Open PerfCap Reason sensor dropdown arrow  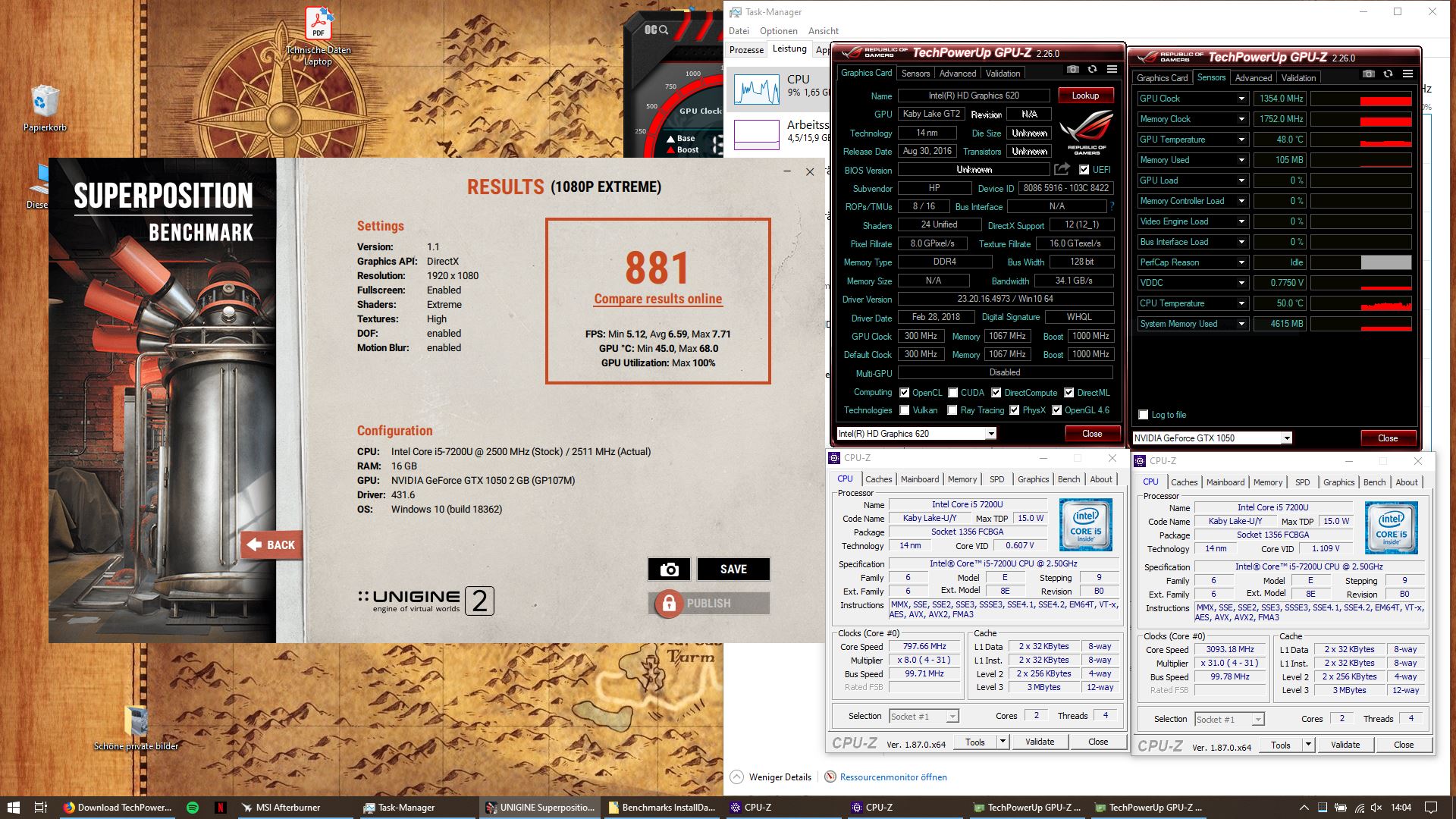click(1241, 262)
